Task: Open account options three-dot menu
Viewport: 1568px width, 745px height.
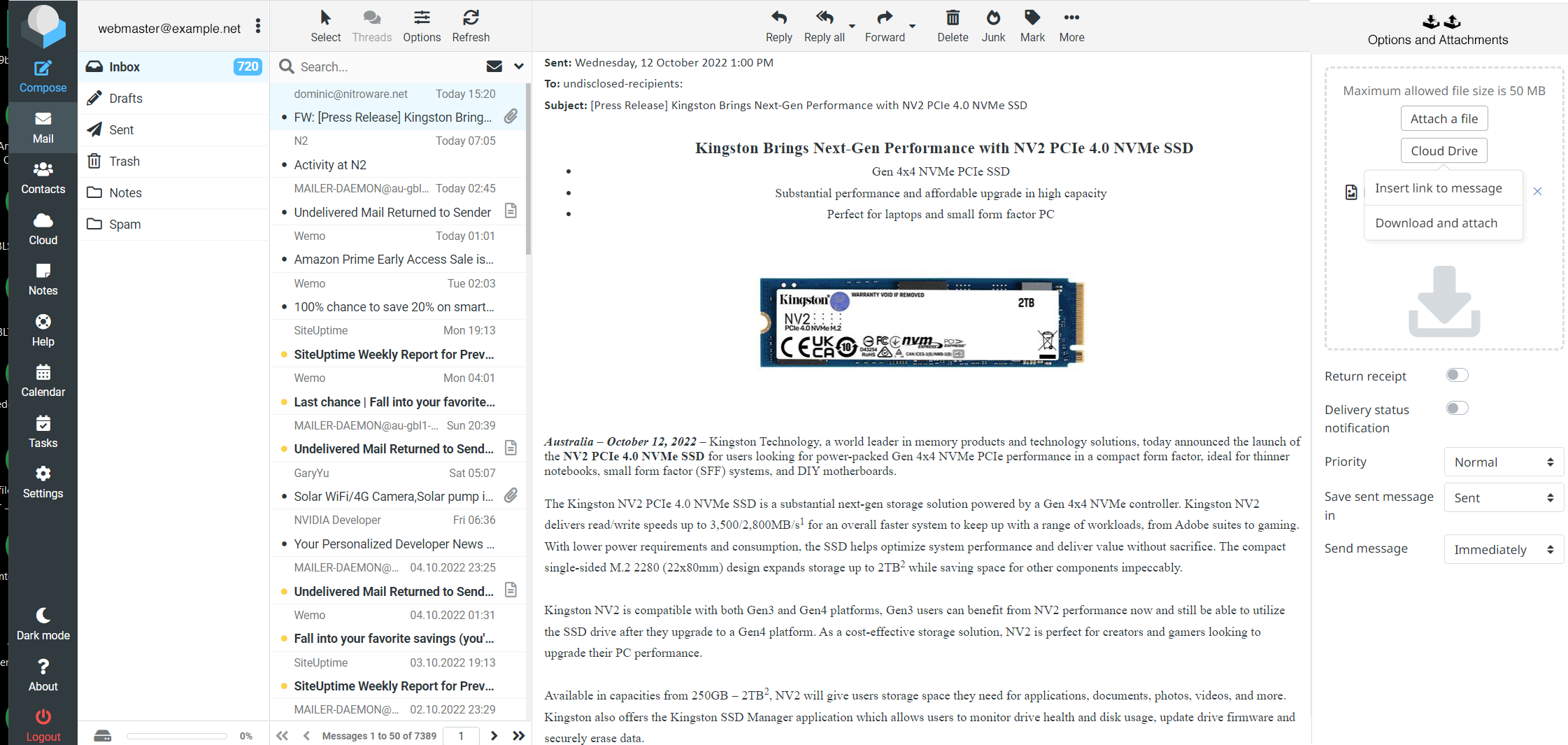Action: click(x=258, y=27)
